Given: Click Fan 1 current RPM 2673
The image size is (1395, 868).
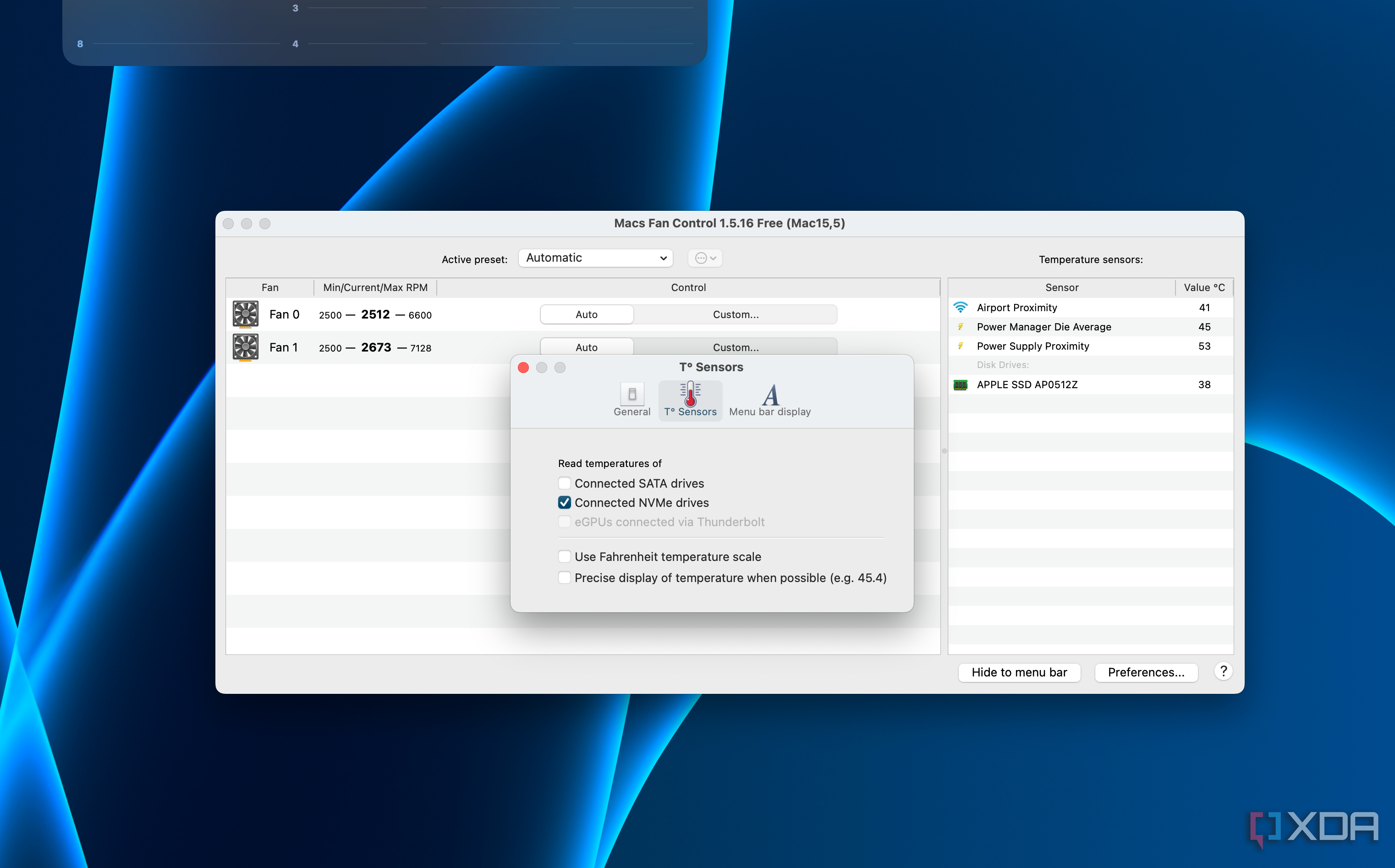Looking at the screenshot, I should coord(376,347).
